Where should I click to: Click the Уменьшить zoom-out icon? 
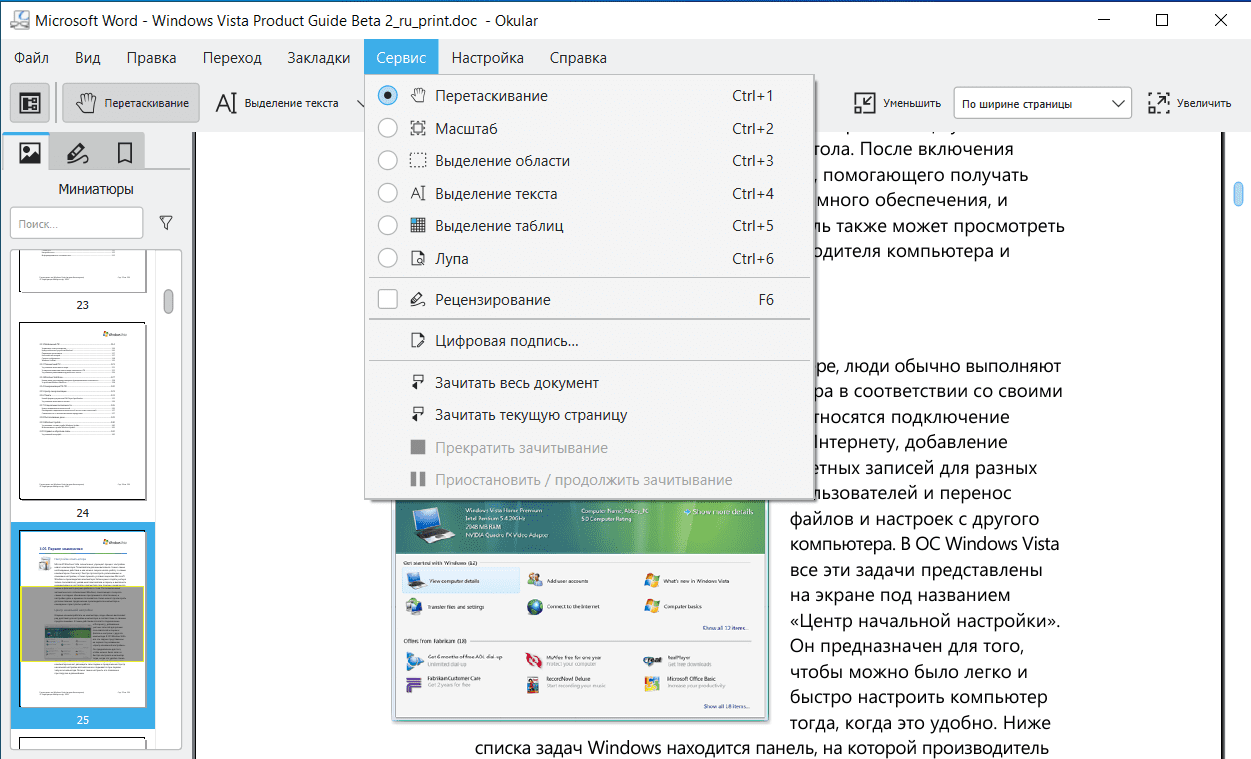coord(864,103)
